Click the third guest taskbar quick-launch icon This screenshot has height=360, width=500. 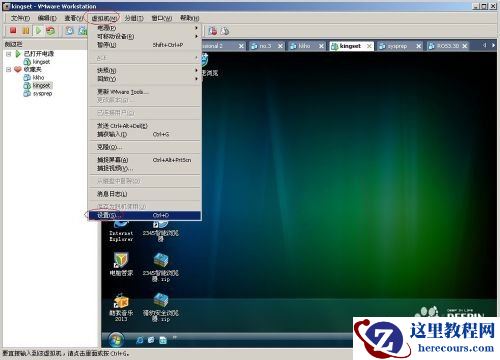coord(163,340)
